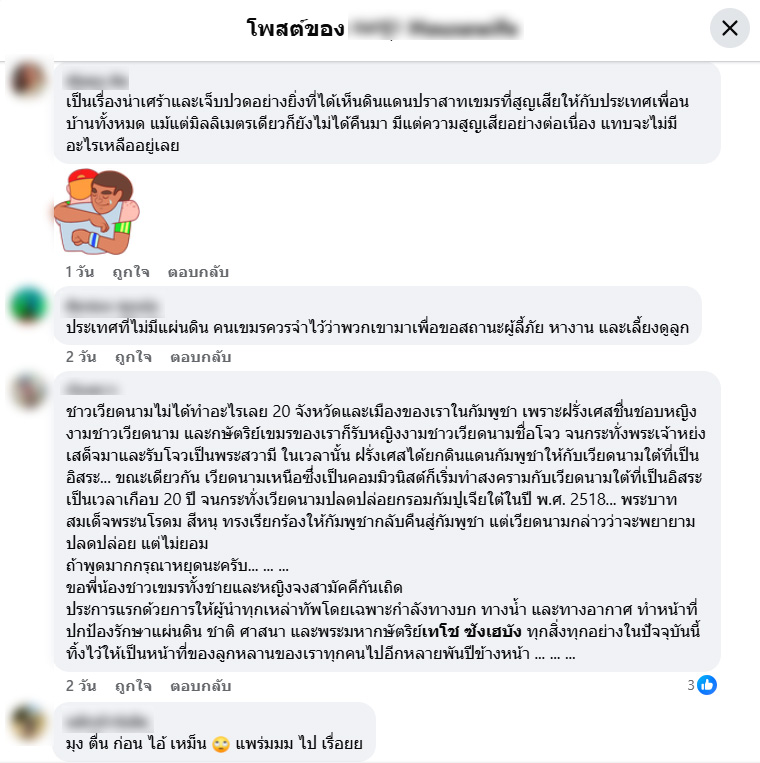Reply to the second comment with ตอบกลับ
The height and width of the screenshot is (763, 760).
point(200,357)
